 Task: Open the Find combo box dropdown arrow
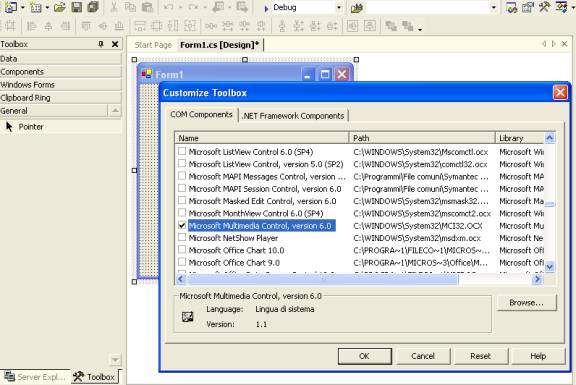tap(494, 7)
